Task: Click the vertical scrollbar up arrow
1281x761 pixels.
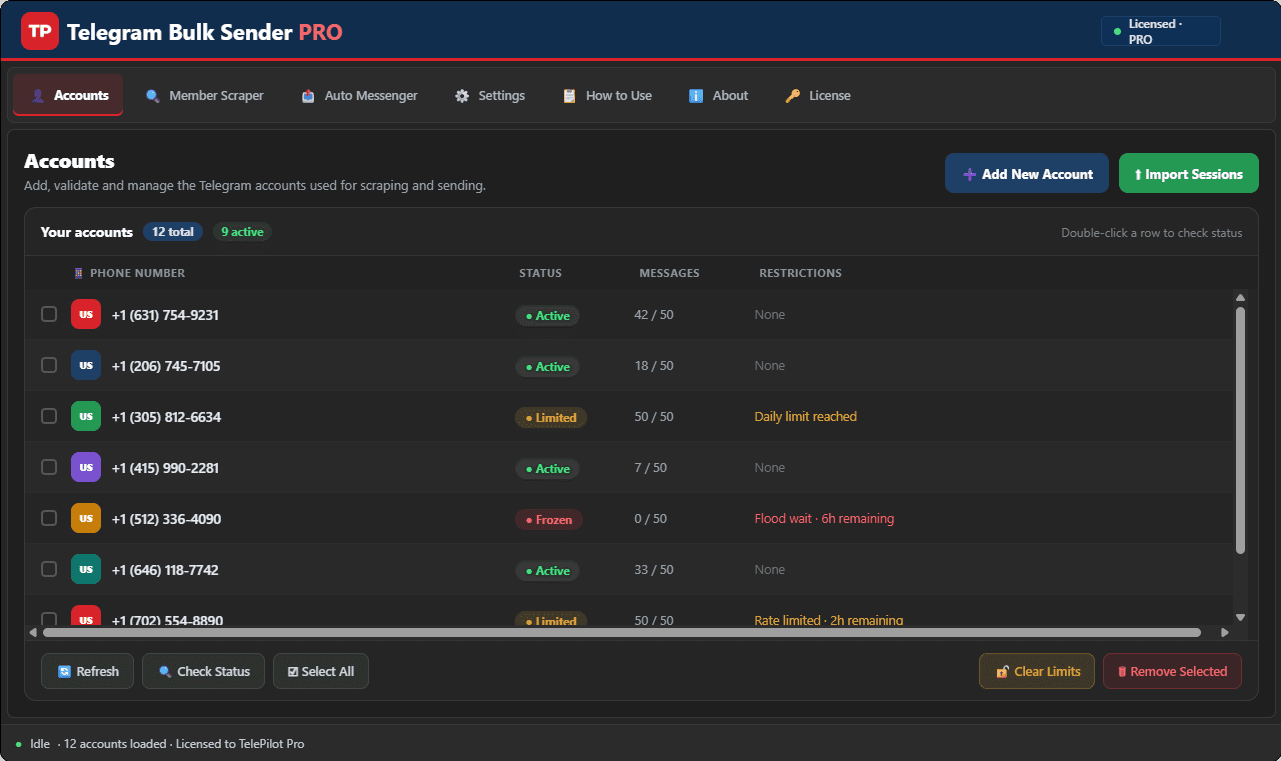Action: click(1241, 297)
